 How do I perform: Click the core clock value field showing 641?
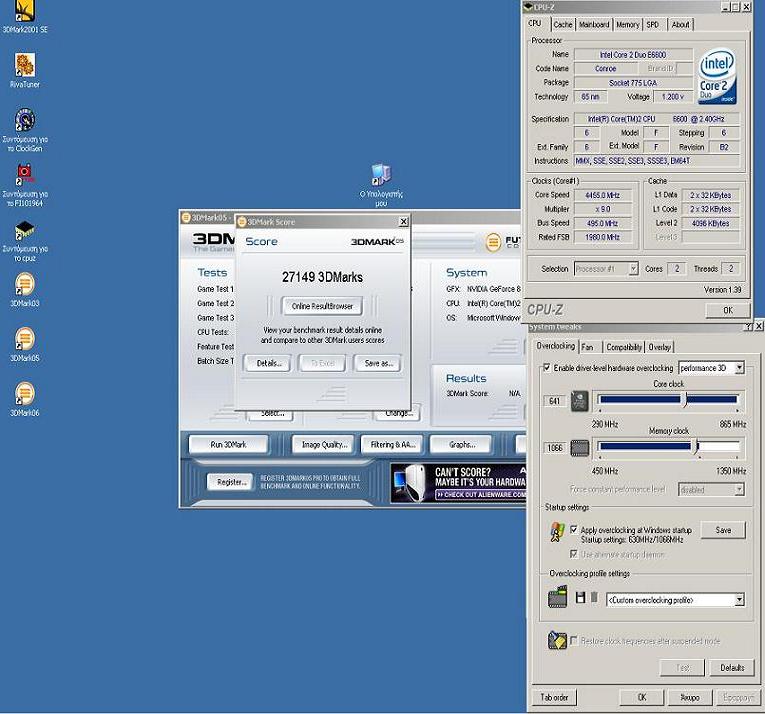[555, 401]
